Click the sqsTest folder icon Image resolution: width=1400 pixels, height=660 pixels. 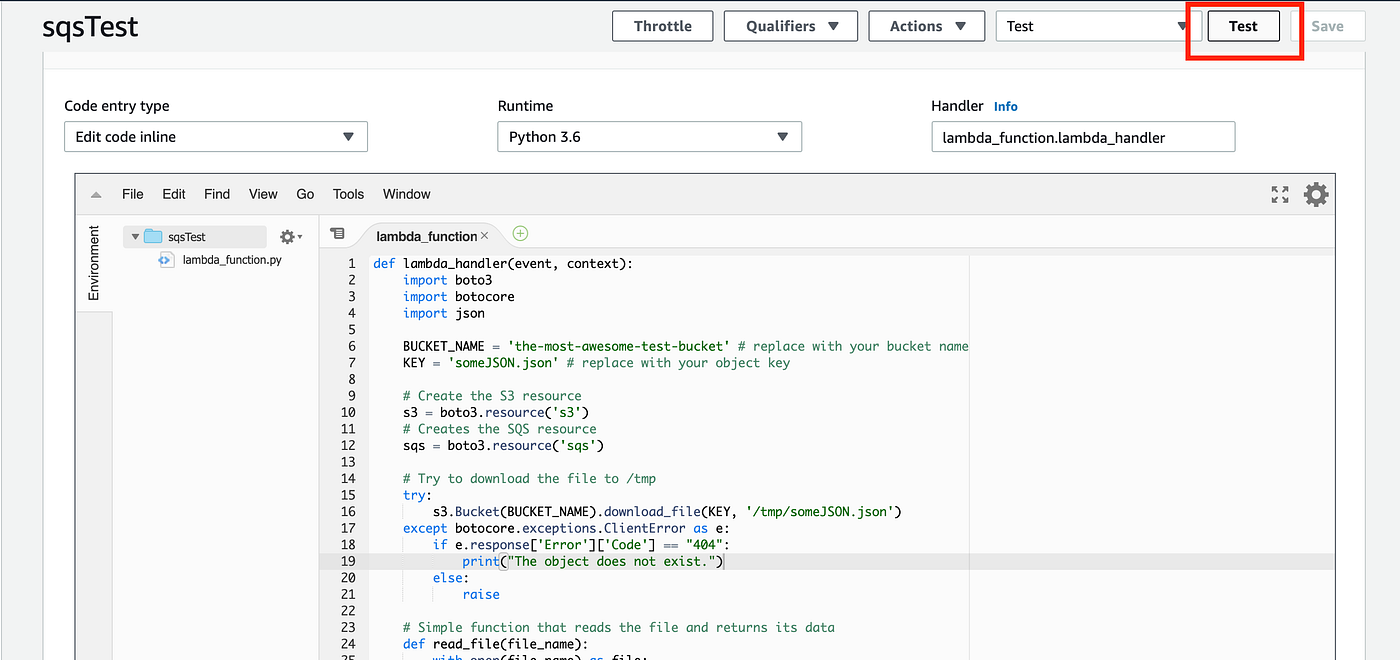pos(153,237)
